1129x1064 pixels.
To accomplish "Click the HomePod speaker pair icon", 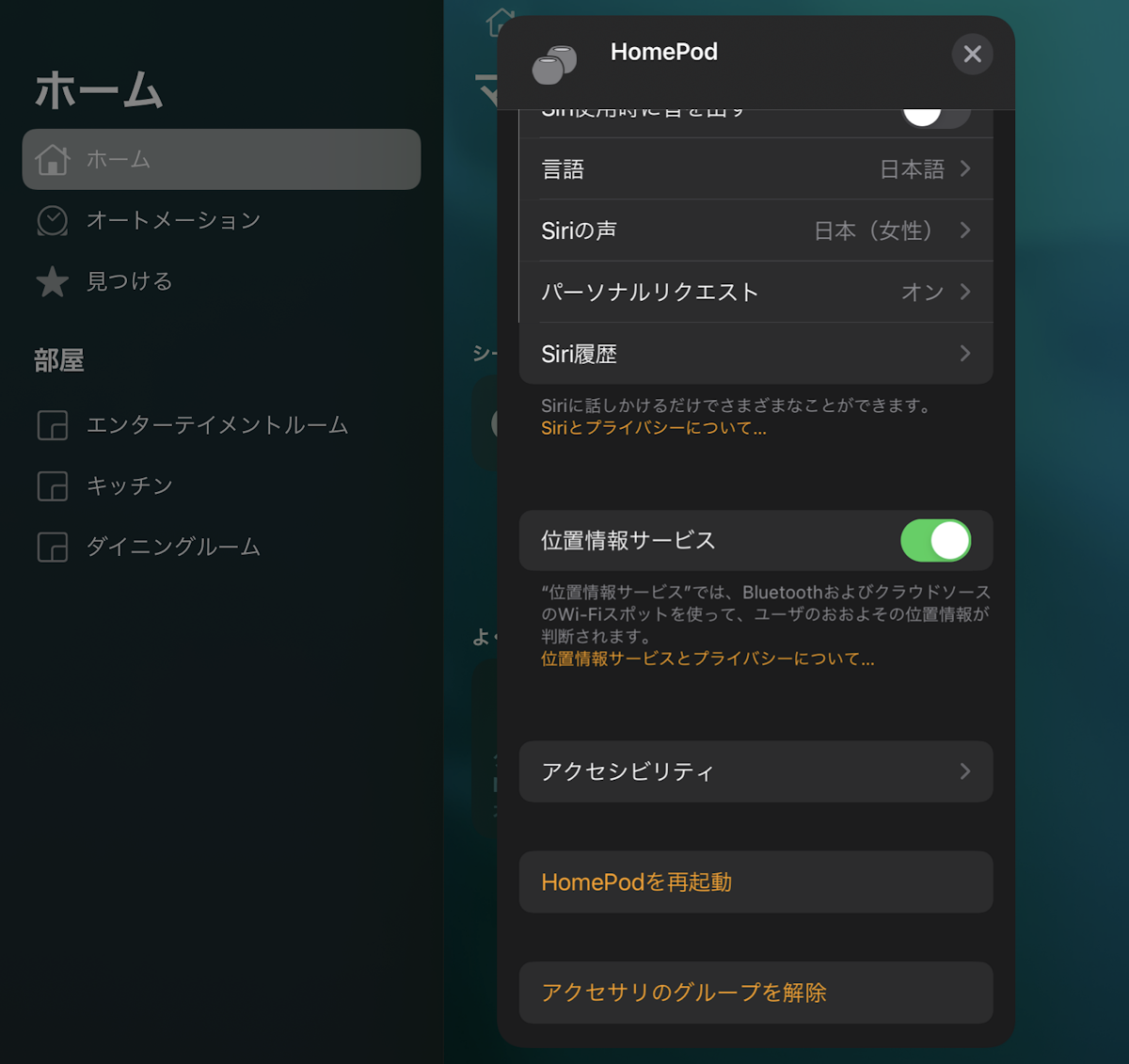I will point(554,64).
